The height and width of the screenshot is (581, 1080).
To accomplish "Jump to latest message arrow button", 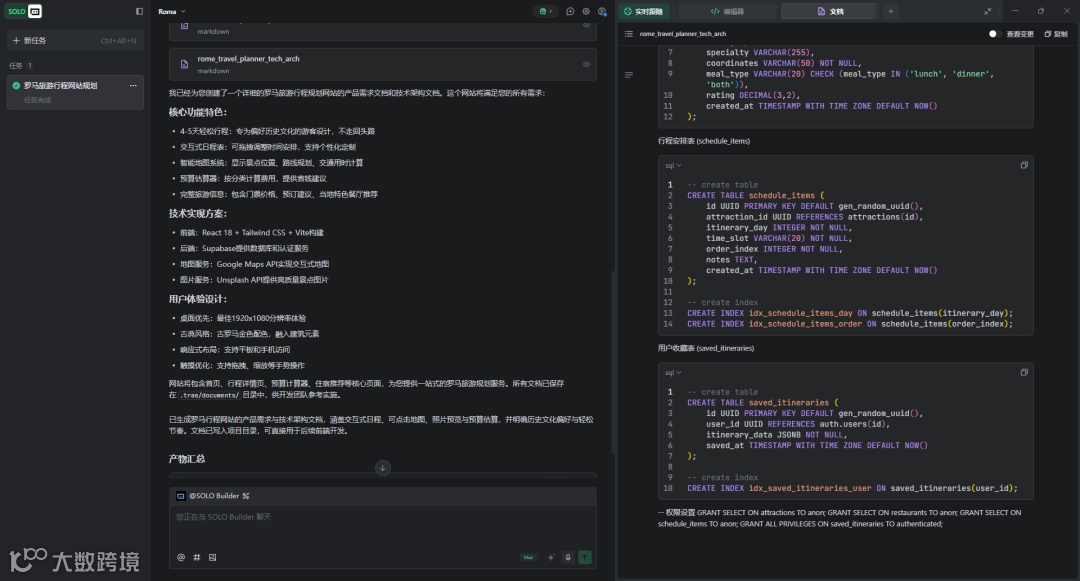I will [x=383, y=468].
